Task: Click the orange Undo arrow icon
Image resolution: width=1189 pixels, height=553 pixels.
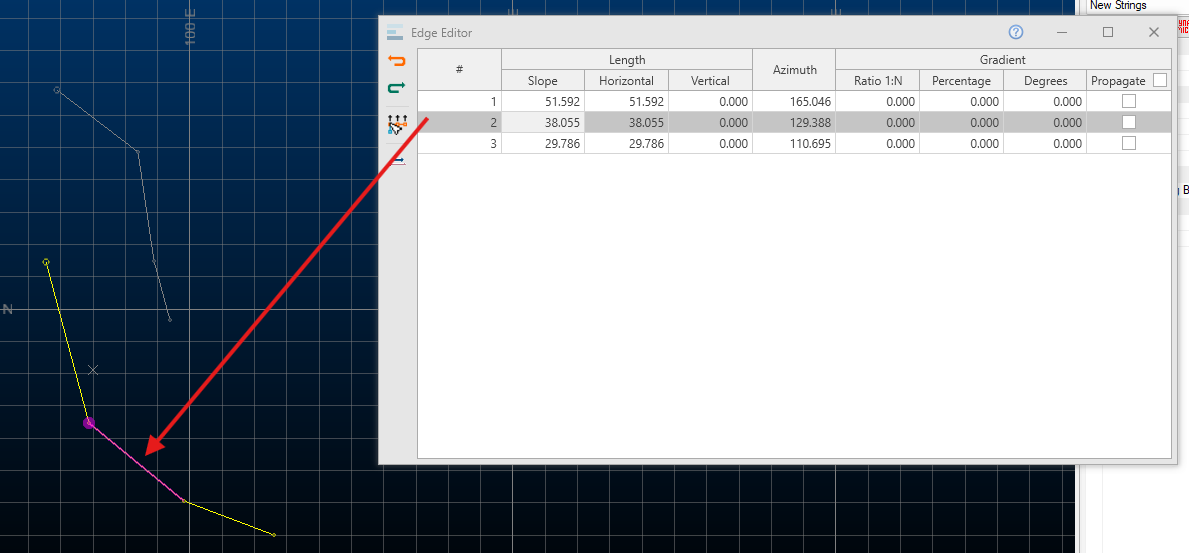Action: point(397,61)
